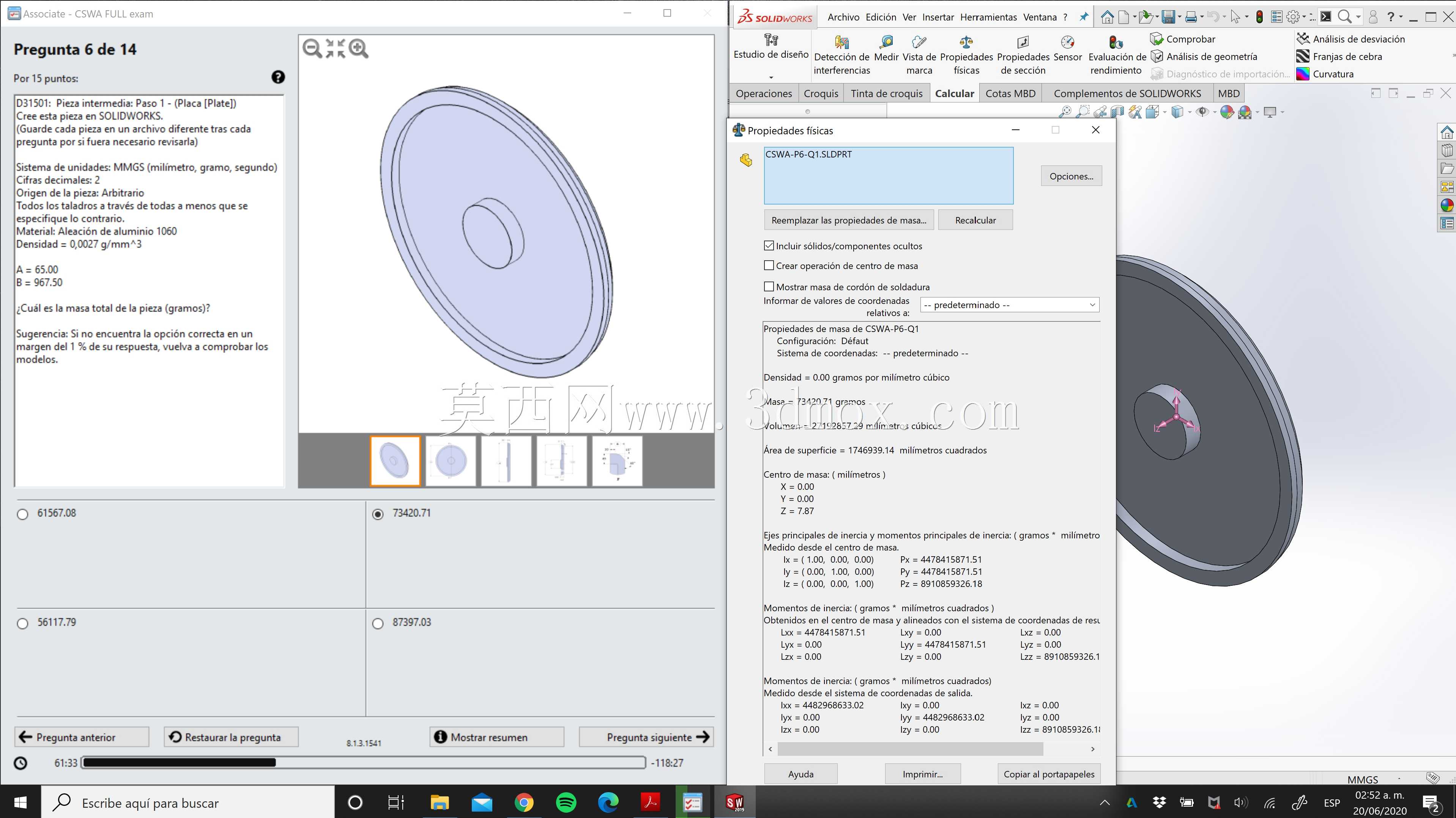Viewport: 1456px width, 818px height.
Task: Zoom in the exam image
Action: (358, 49)
